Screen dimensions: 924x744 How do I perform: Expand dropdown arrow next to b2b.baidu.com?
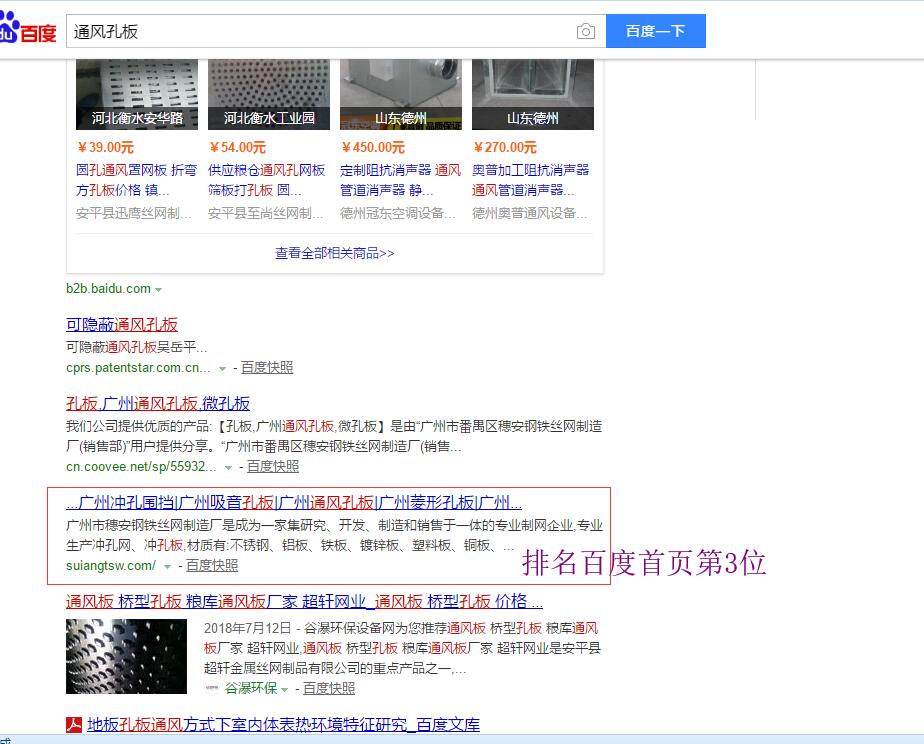pyautogui.click(x=159, y=289)
